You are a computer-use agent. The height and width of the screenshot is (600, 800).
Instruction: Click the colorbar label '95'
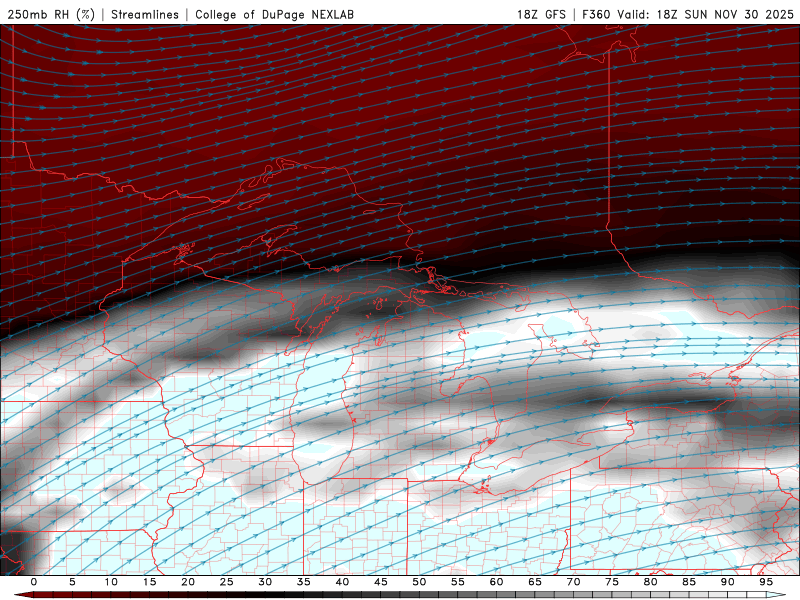766,582
